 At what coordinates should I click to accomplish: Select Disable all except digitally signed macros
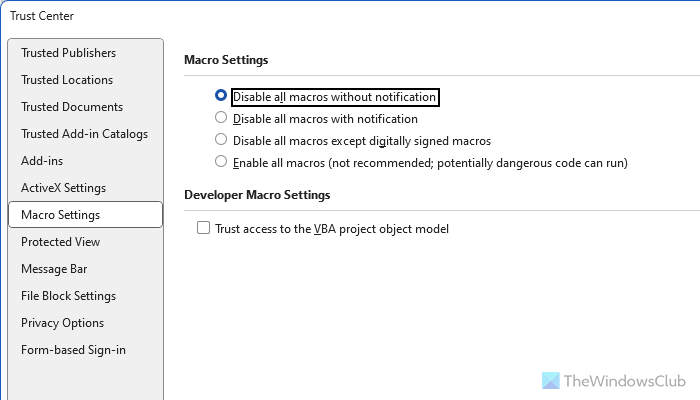(x=221, y=140)
